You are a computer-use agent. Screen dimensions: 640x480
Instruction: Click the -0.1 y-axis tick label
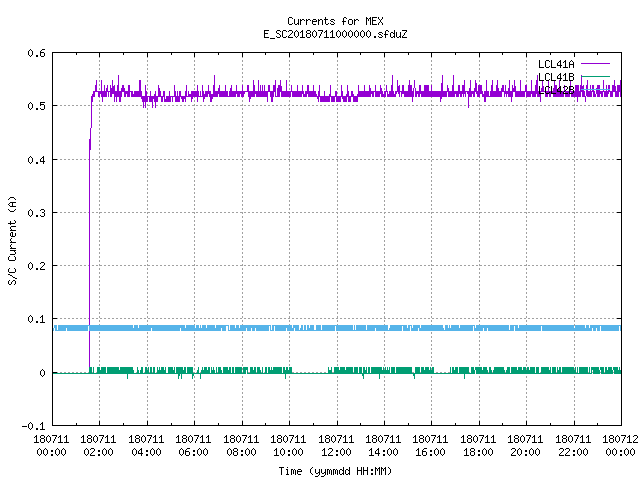click(x=33, y=426)
